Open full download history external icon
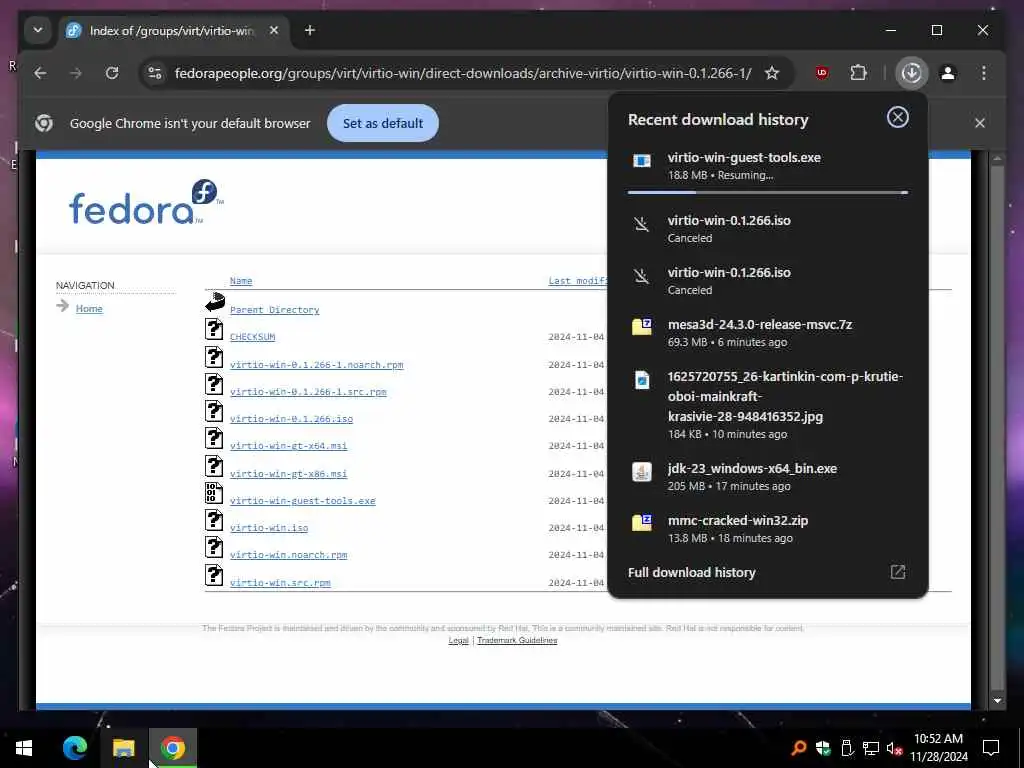Image resolution: width=1024 pixels, height=768 pixels. pos(898,572)
